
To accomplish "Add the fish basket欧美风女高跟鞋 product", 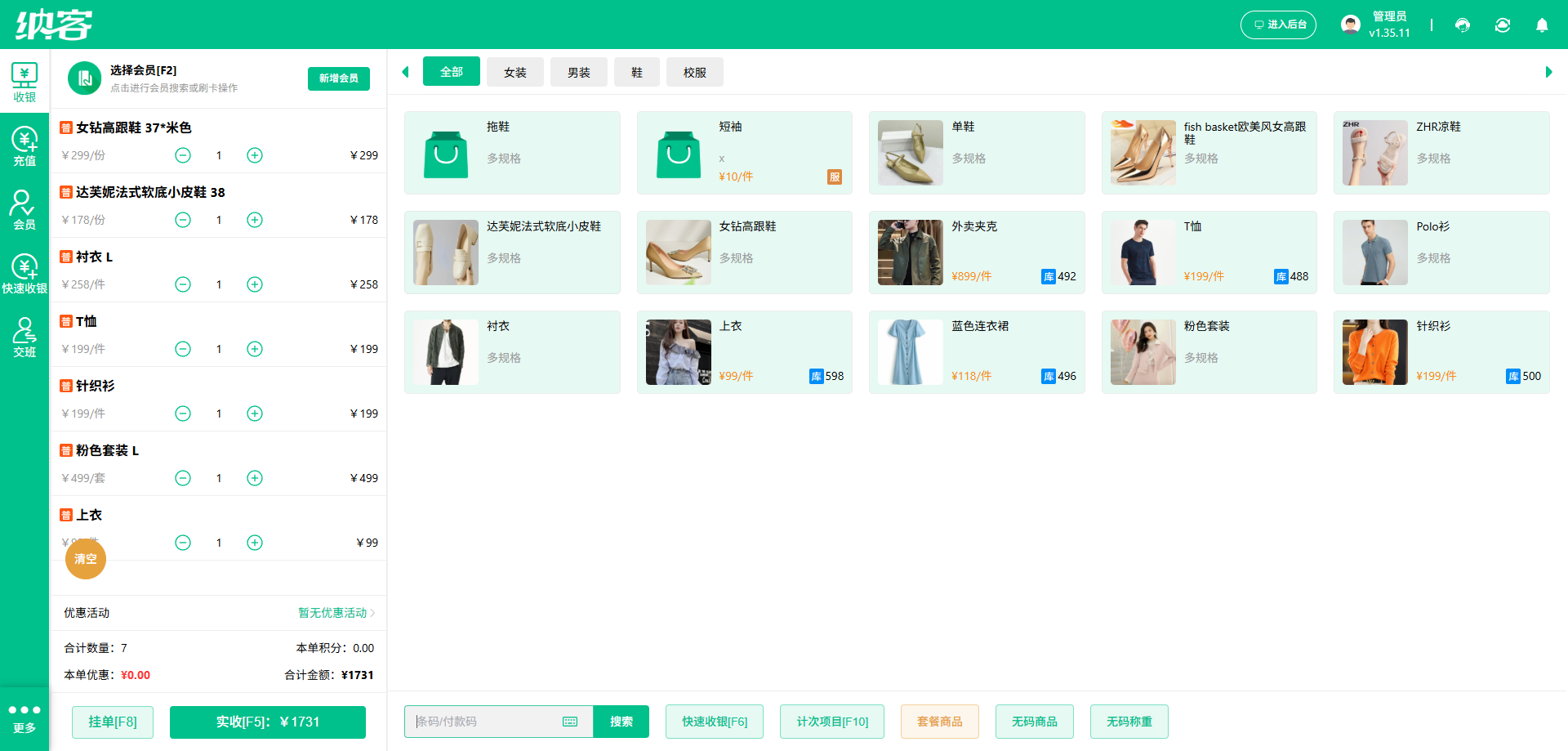I will tap(1209, 153).
